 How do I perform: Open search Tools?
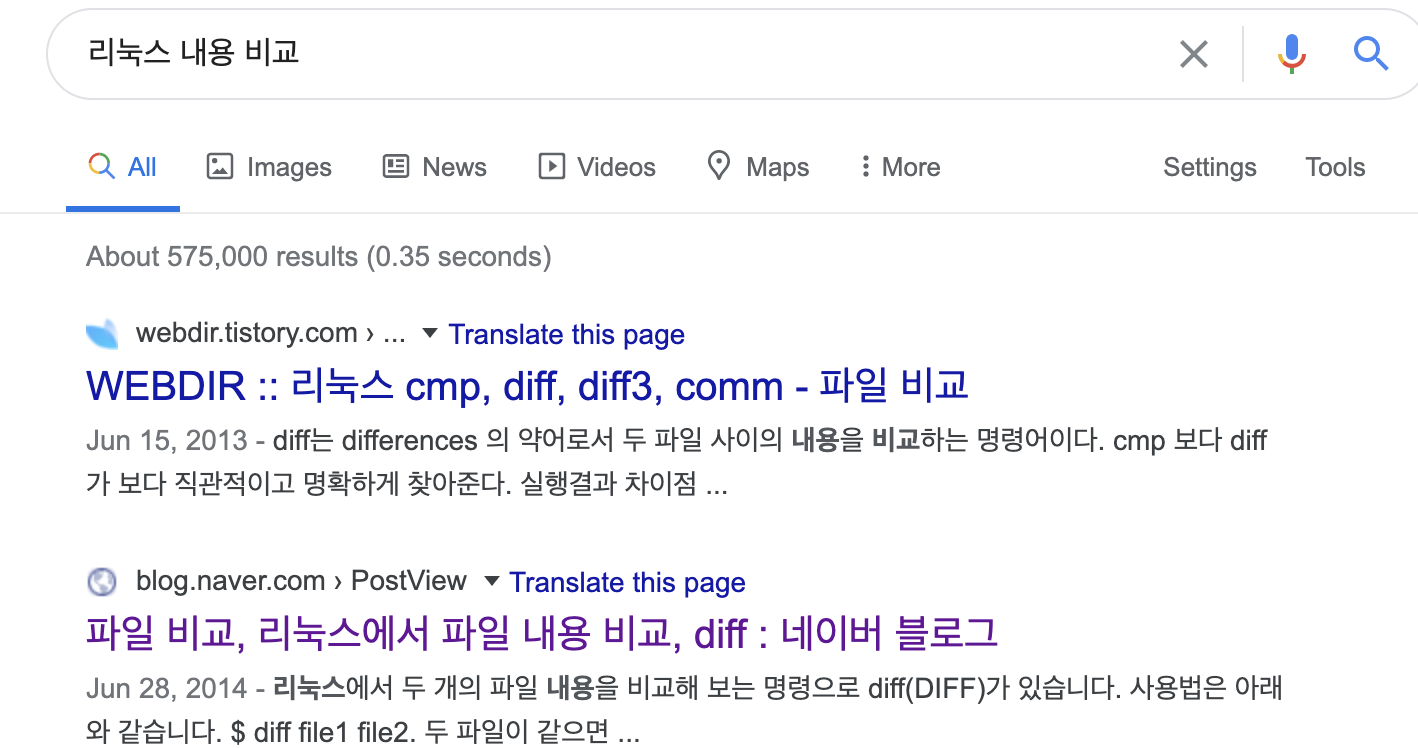[x=1335, y=167]
